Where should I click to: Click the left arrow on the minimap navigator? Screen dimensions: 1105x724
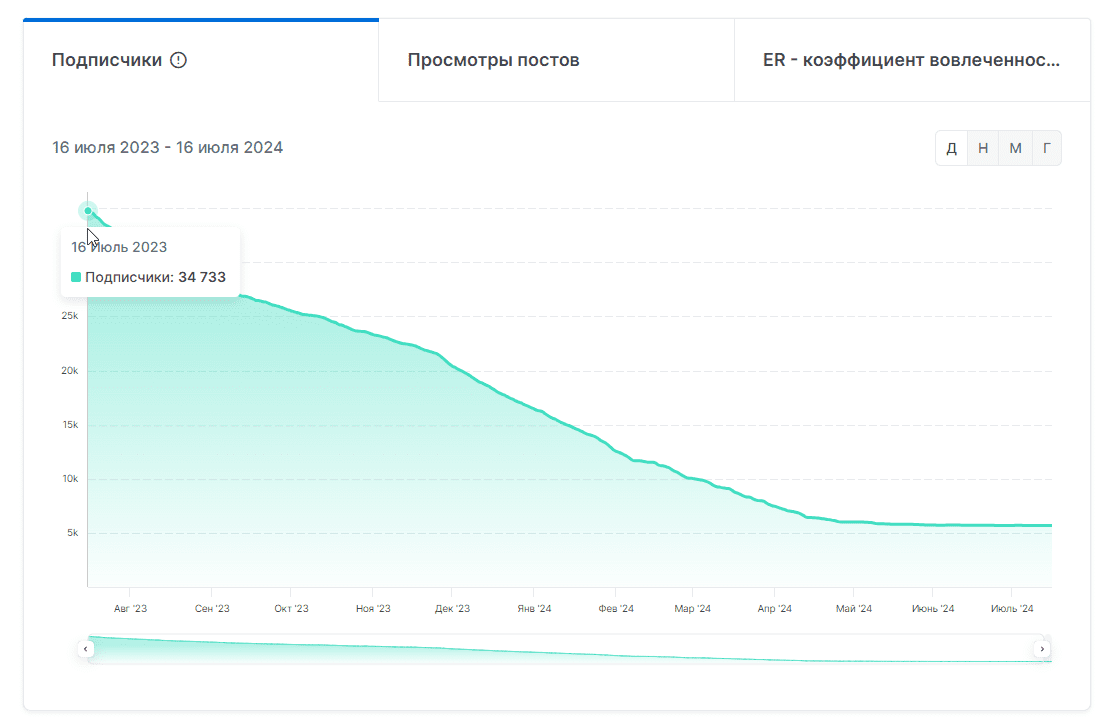pos(85,648)
